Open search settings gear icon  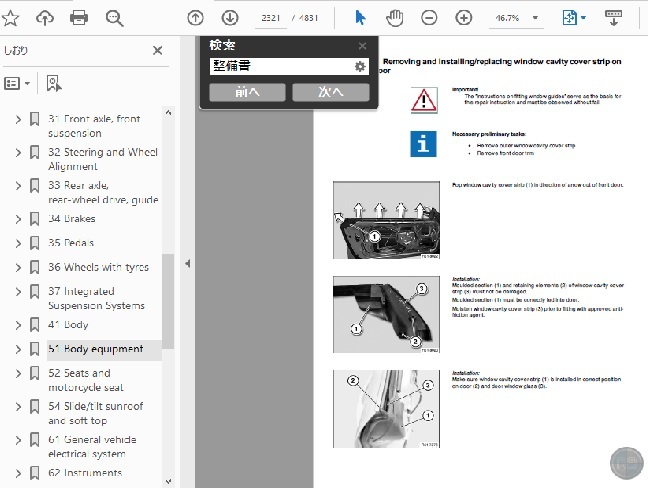[360, 66]
